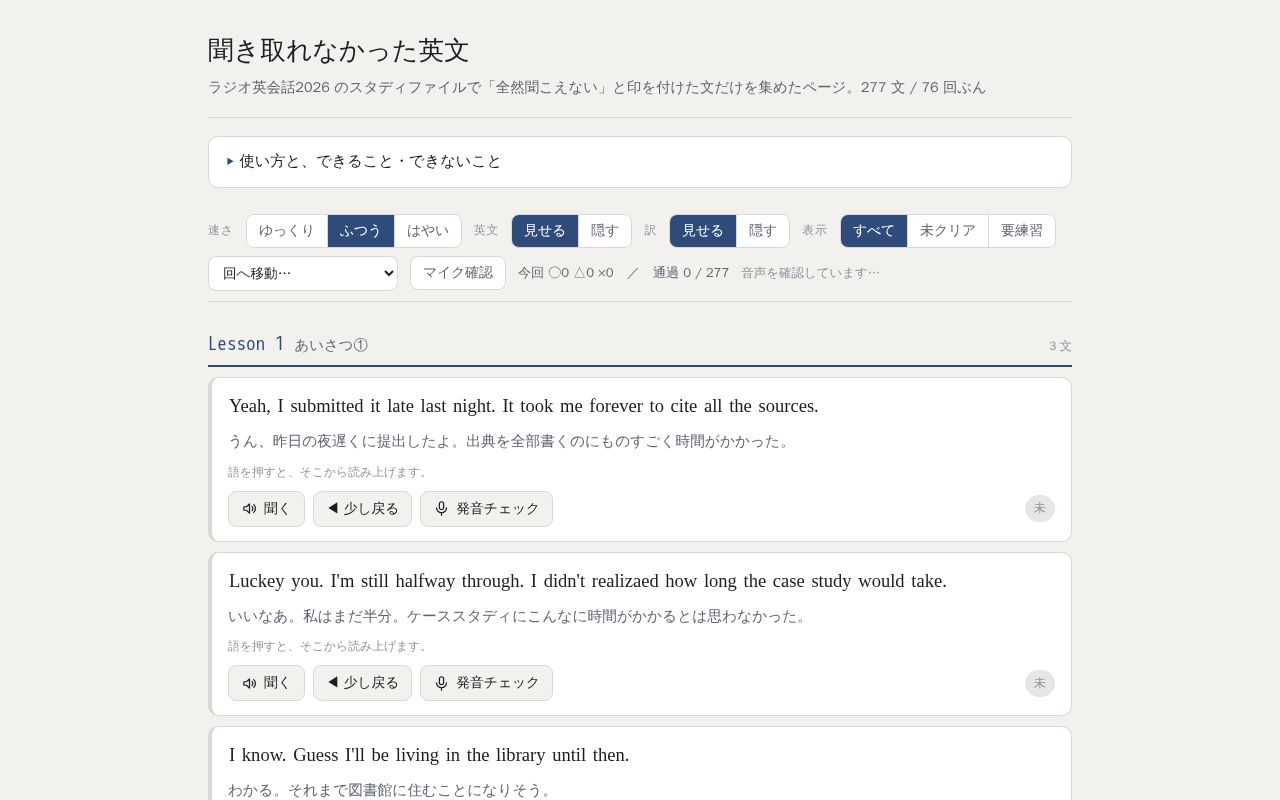1280x800 pixels.
Task: Click the 未 badge on the 'Yeah, I submitted' card
Action: click(x=1040, y=509)
